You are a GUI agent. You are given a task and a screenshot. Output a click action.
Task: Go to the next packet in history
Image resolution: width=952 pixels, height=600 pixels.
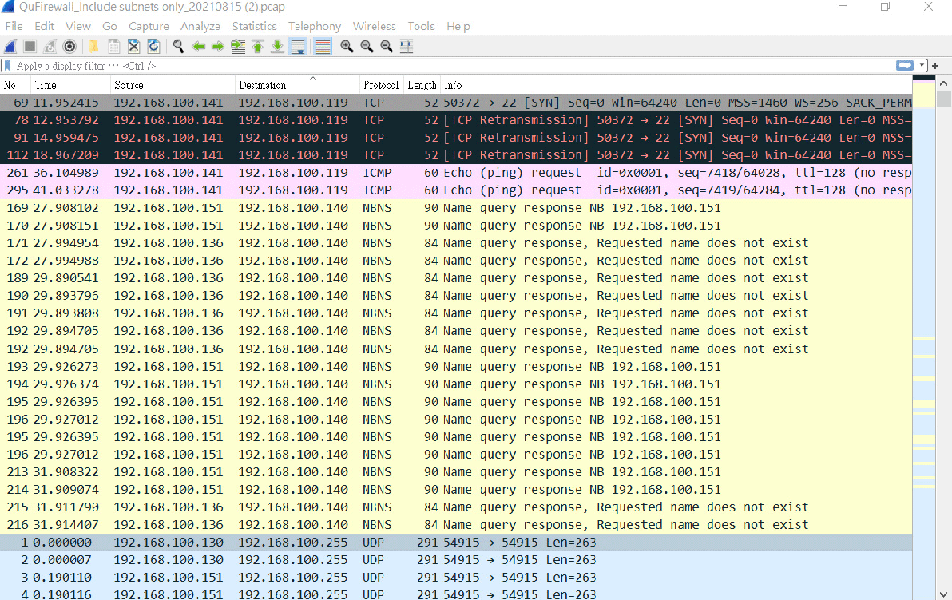coord(218,47)
